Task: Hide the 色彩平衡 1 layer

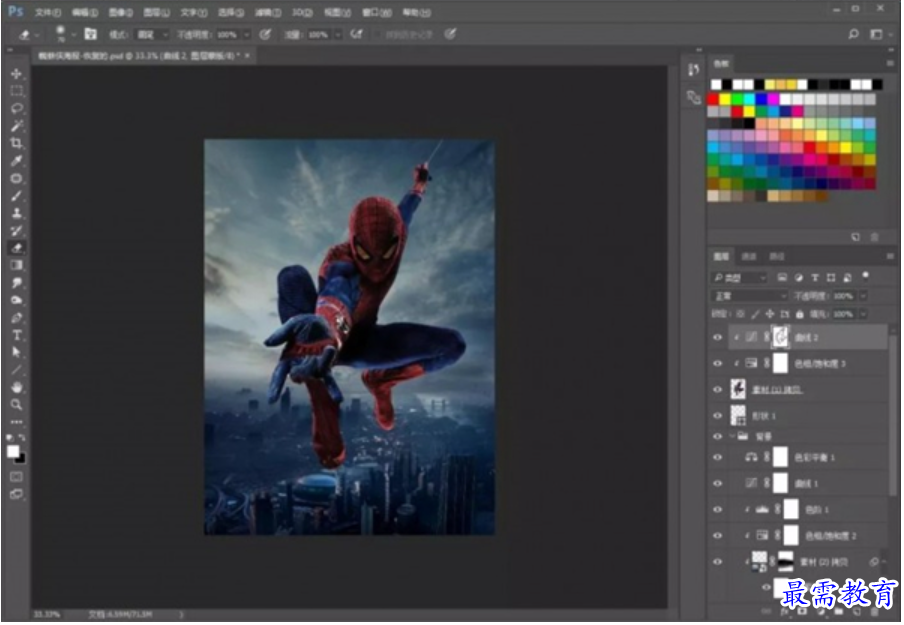Action: 718,457
